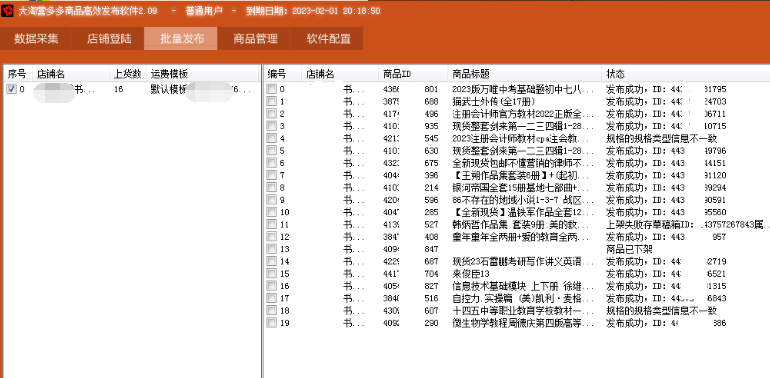Check row 8 checkbox 银河帝国全套
This screenshot has width=770, height=378.
click(x=272, y=188)
